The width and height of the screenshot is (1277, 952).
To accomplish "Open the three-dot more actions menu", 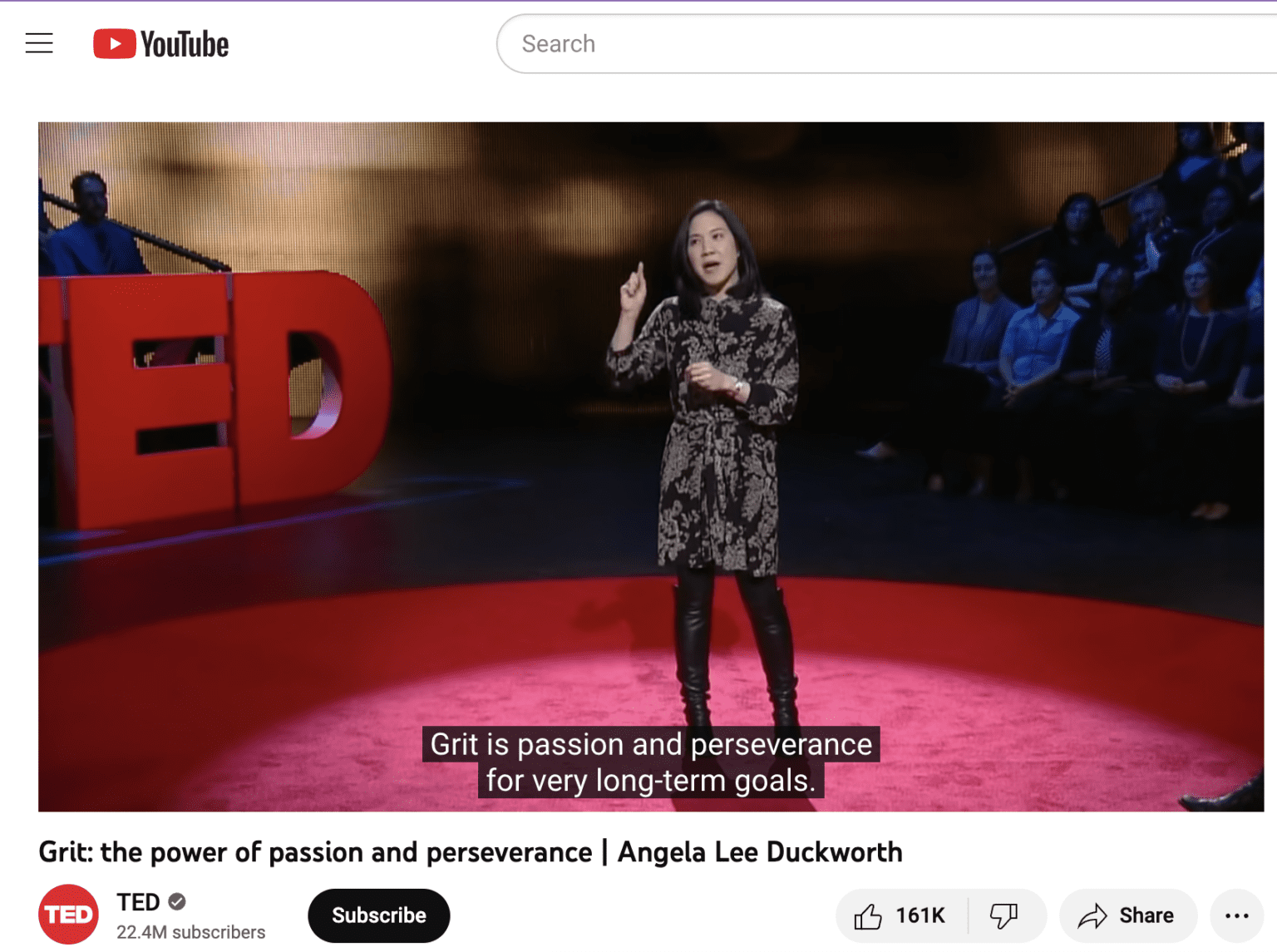I will tap(1236, 916).
